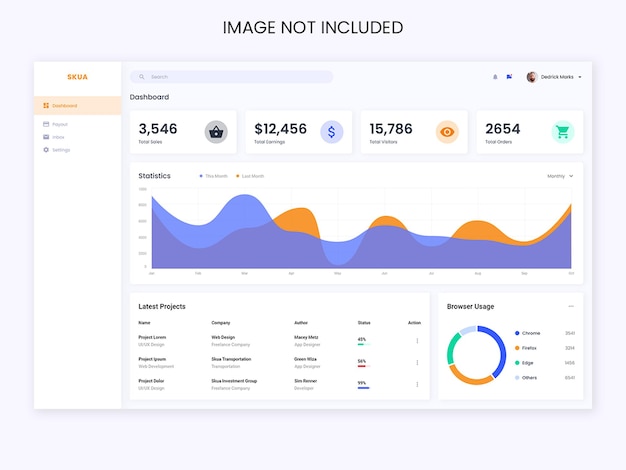Screen dimensions: 626x470
Task: Click the Author column header
Action: pos(301,323)
